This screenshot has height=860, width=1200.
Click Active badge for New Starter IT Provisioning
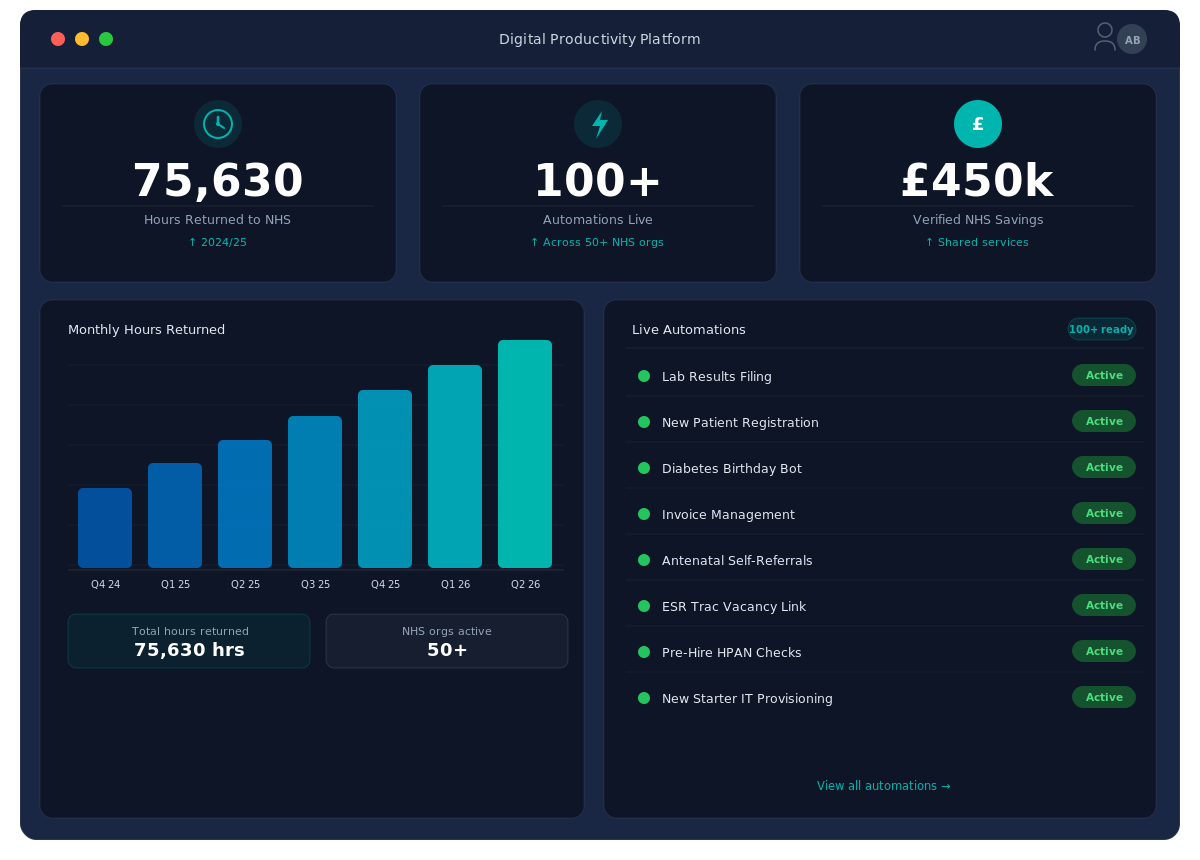point(1104,697)
